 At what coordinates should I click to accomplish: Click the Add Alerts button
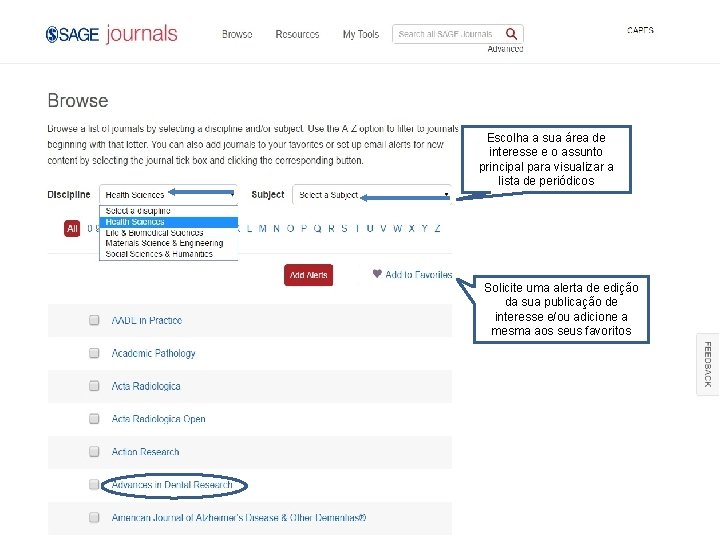(308, 275)
